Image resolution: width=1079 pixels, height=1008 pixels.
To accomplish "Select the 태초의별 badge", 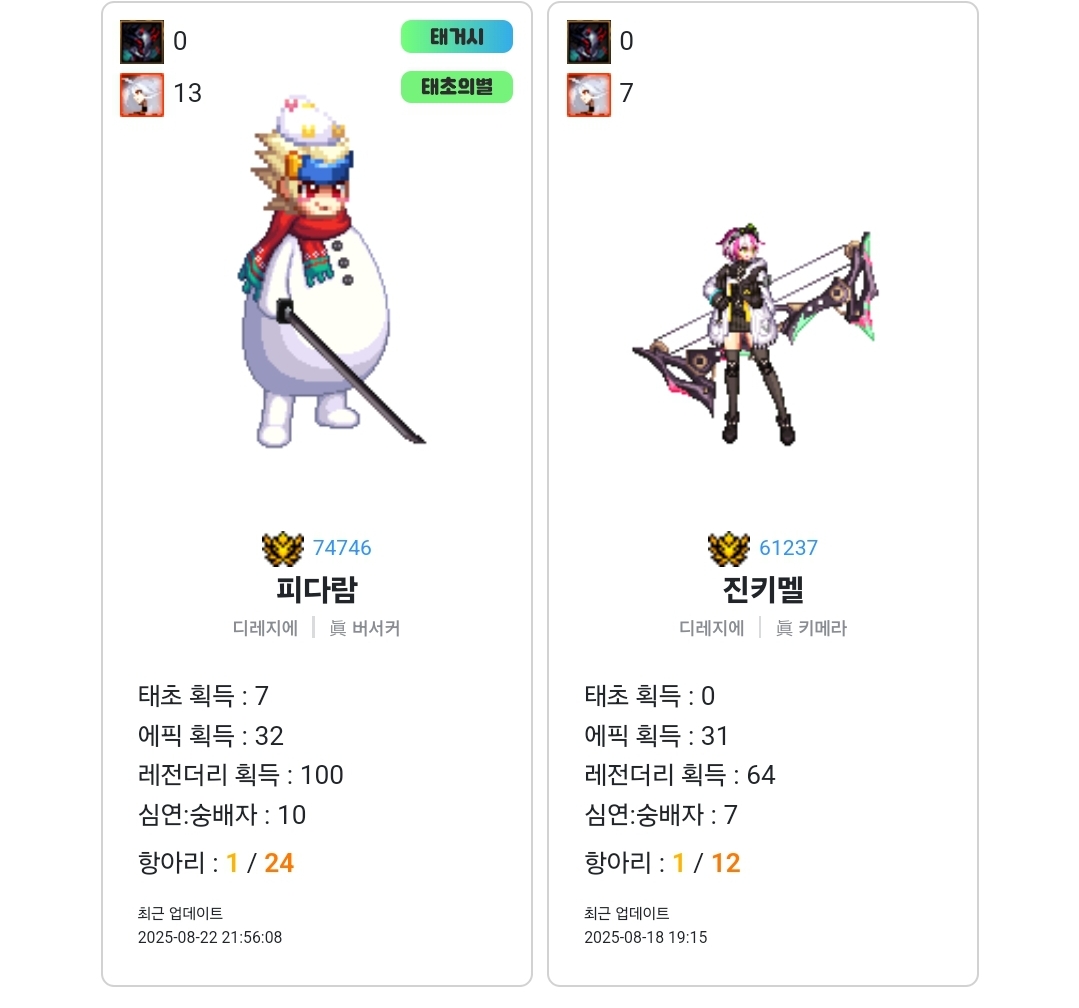I will [457, 87].
